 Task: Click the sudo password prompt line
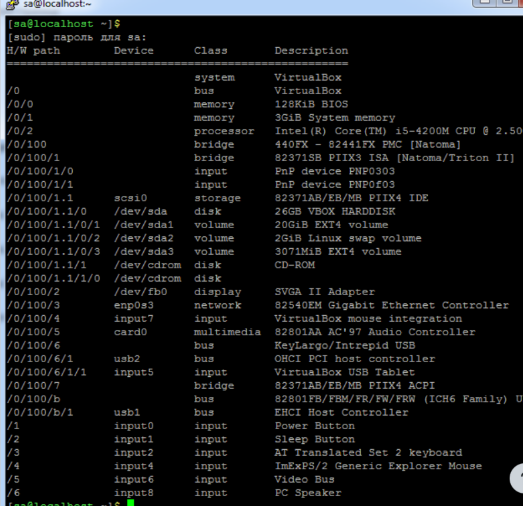coord(77,37)
